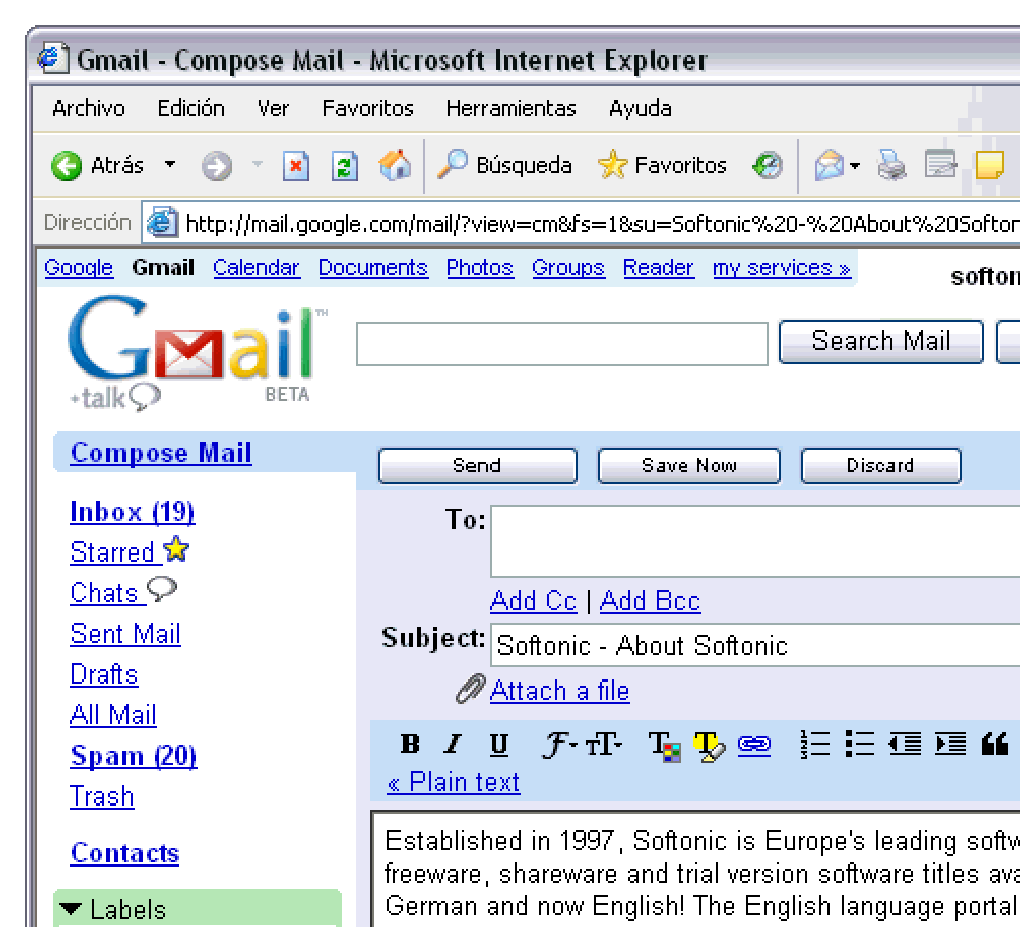Open the highlight color icon
The height and width of the screenshot is (927, 1020).
(708, 746)
